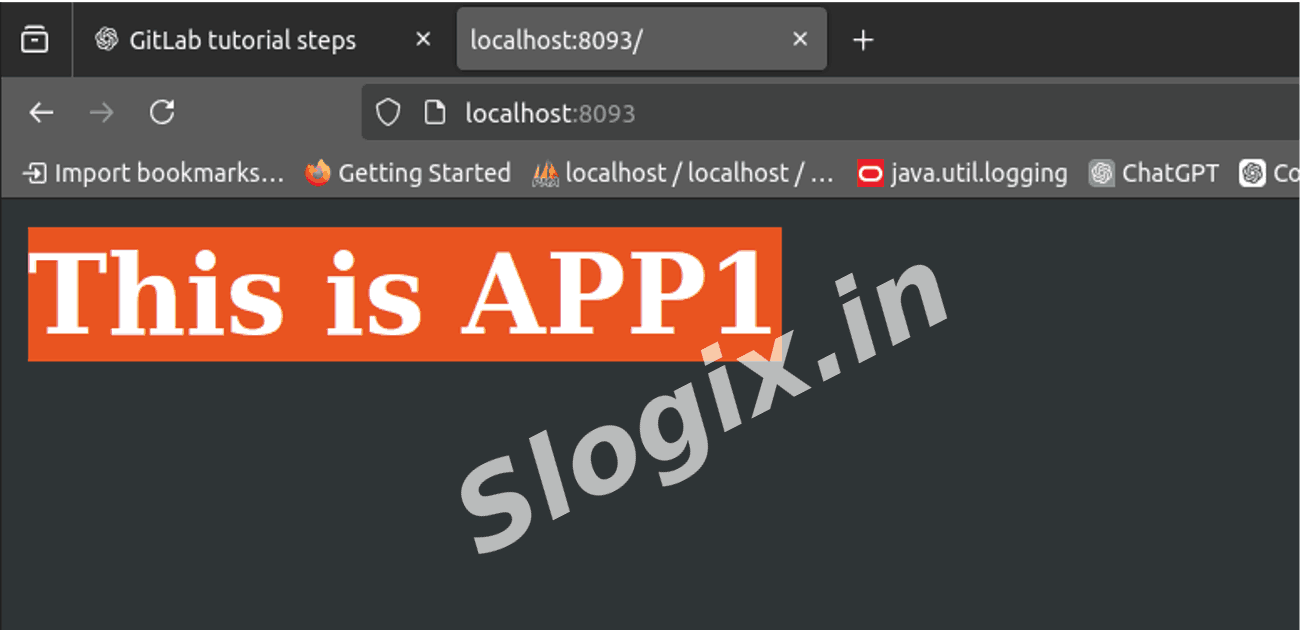
Task: Reload the current page
Action: point(162,113)
